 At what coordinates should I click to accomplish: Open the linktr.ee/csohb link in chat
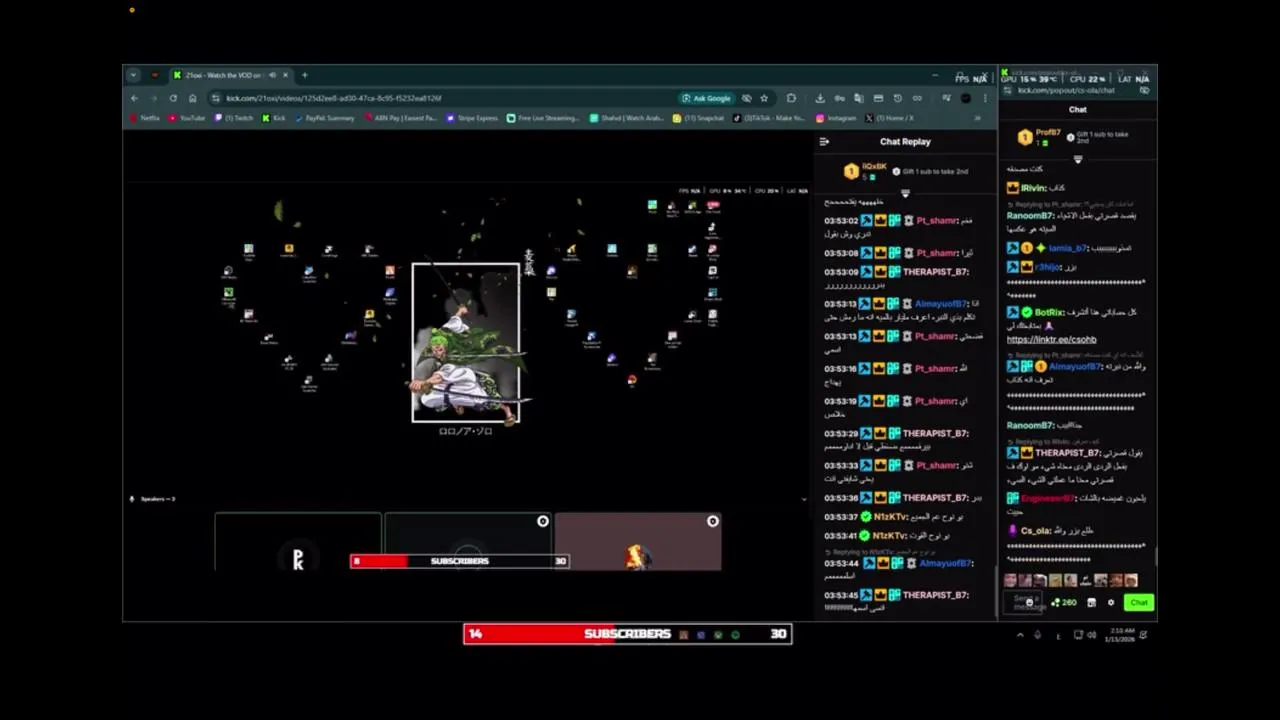click(x=1051, y=340)
